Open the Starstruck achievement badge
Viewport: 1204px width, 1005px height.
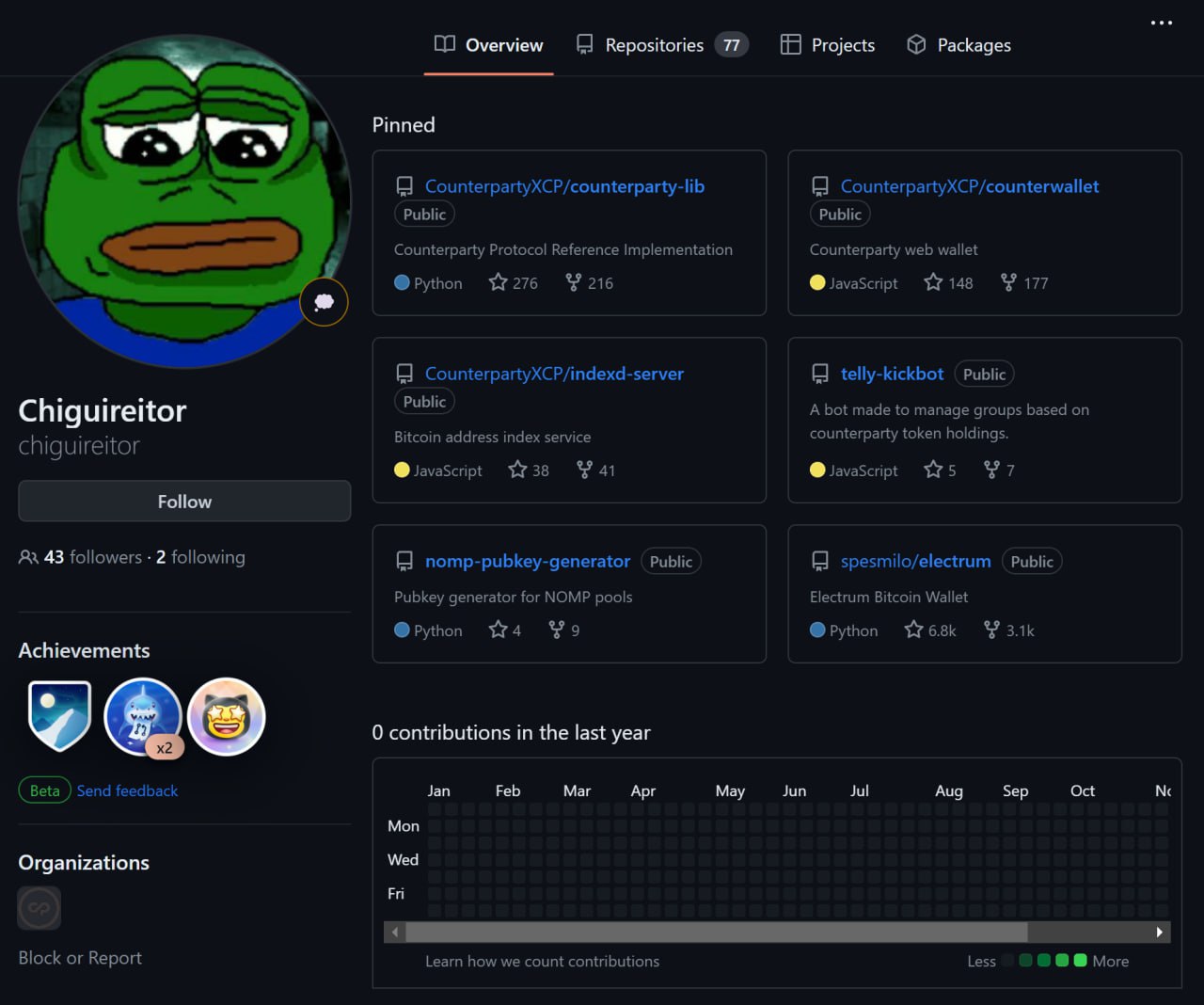(x=227, y=717)
